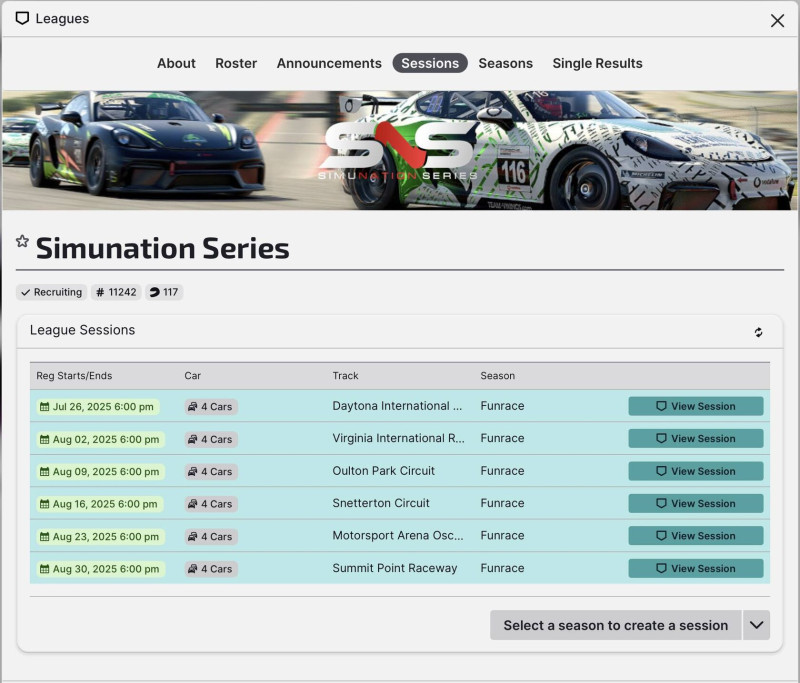Screen dimensions: 800x683
Task: Select the Sessions tab
Action: click(x=430, y=63)
